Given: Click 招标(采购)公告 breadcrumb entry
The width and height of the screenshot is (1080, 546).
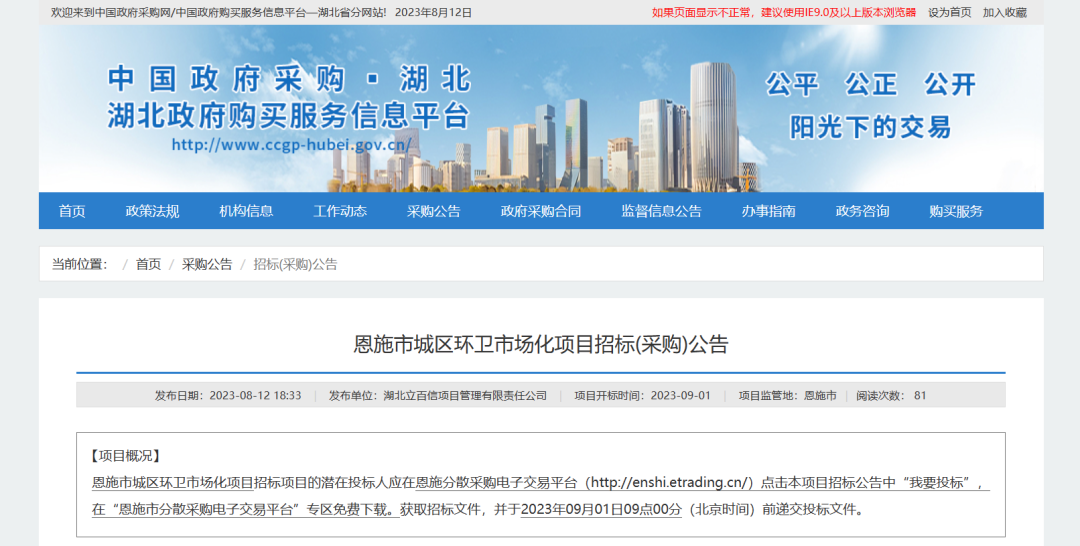Looking at the screenshot, I should (295, 264).
